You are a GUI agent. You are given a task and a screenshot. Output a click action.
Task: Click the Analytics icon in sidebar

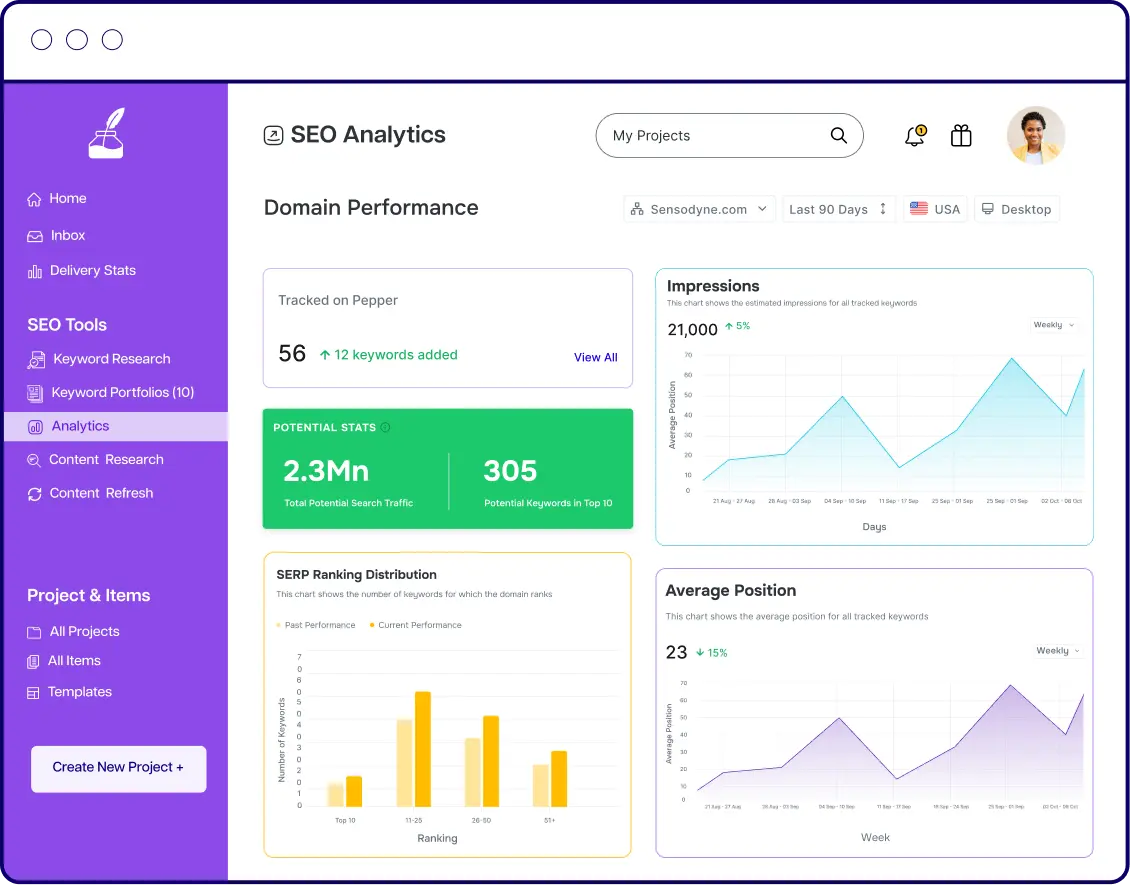[35, 427]
